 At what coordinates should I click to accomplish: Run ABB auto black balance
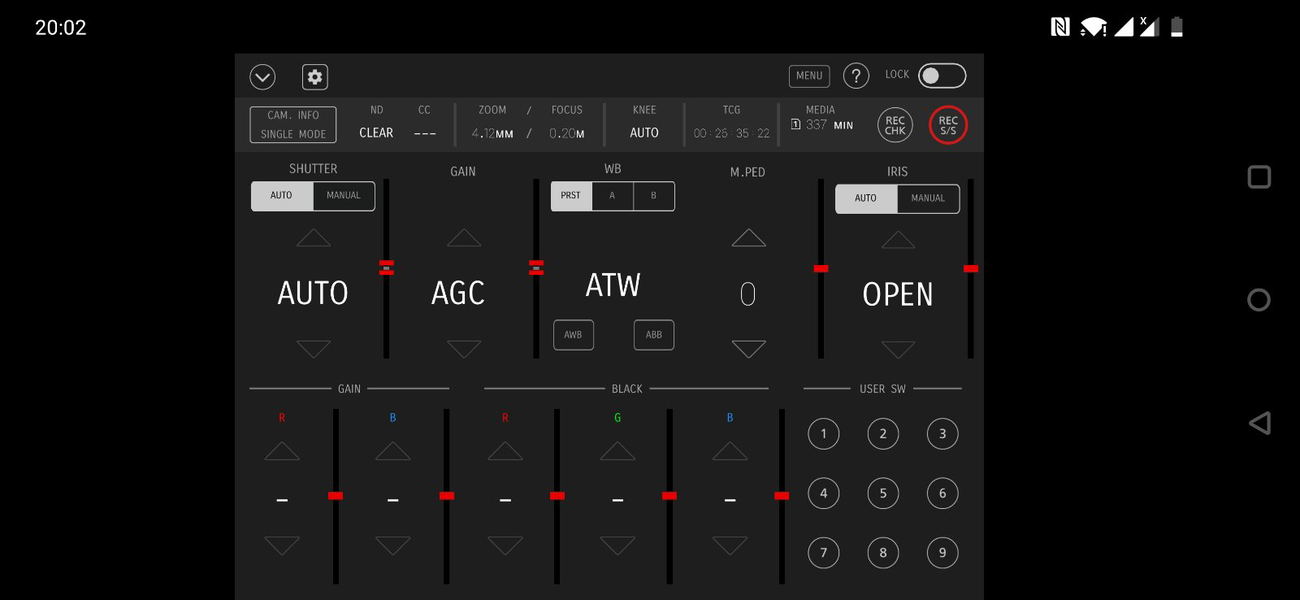[x=654, y=335]
